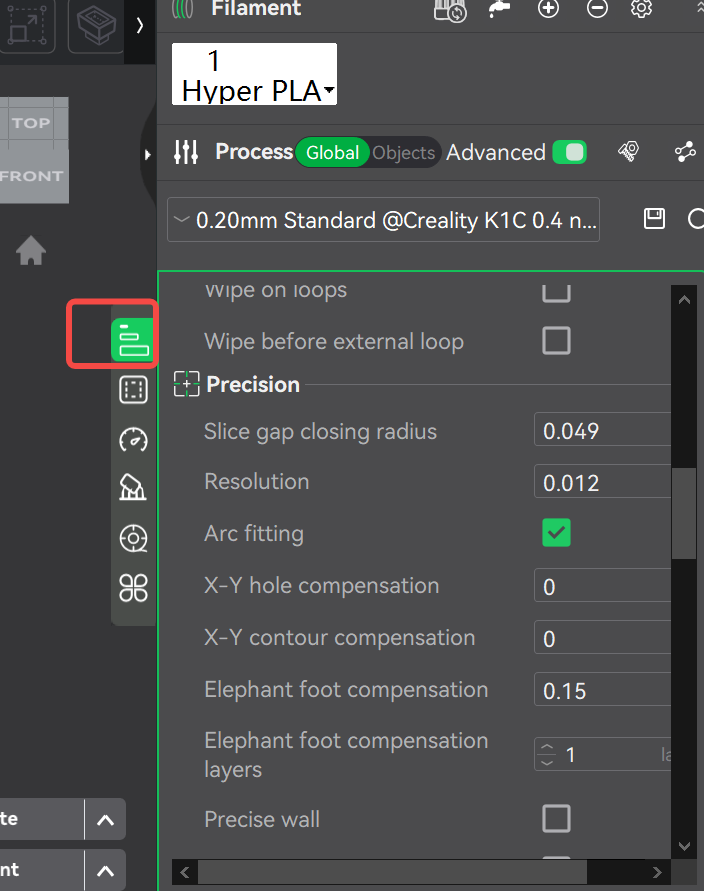
Task: Go to home view icon
Action: click(31, 251)
